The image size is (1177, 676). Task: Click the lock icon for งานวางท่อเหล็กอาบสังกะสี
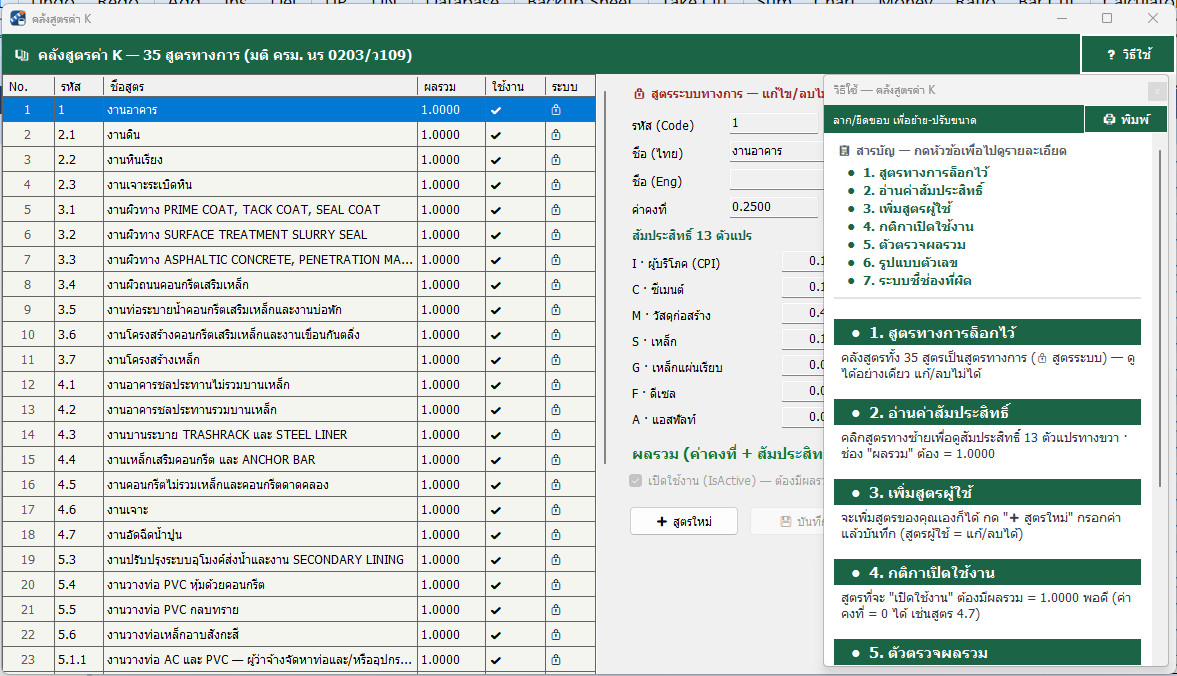tap(556, 635)
